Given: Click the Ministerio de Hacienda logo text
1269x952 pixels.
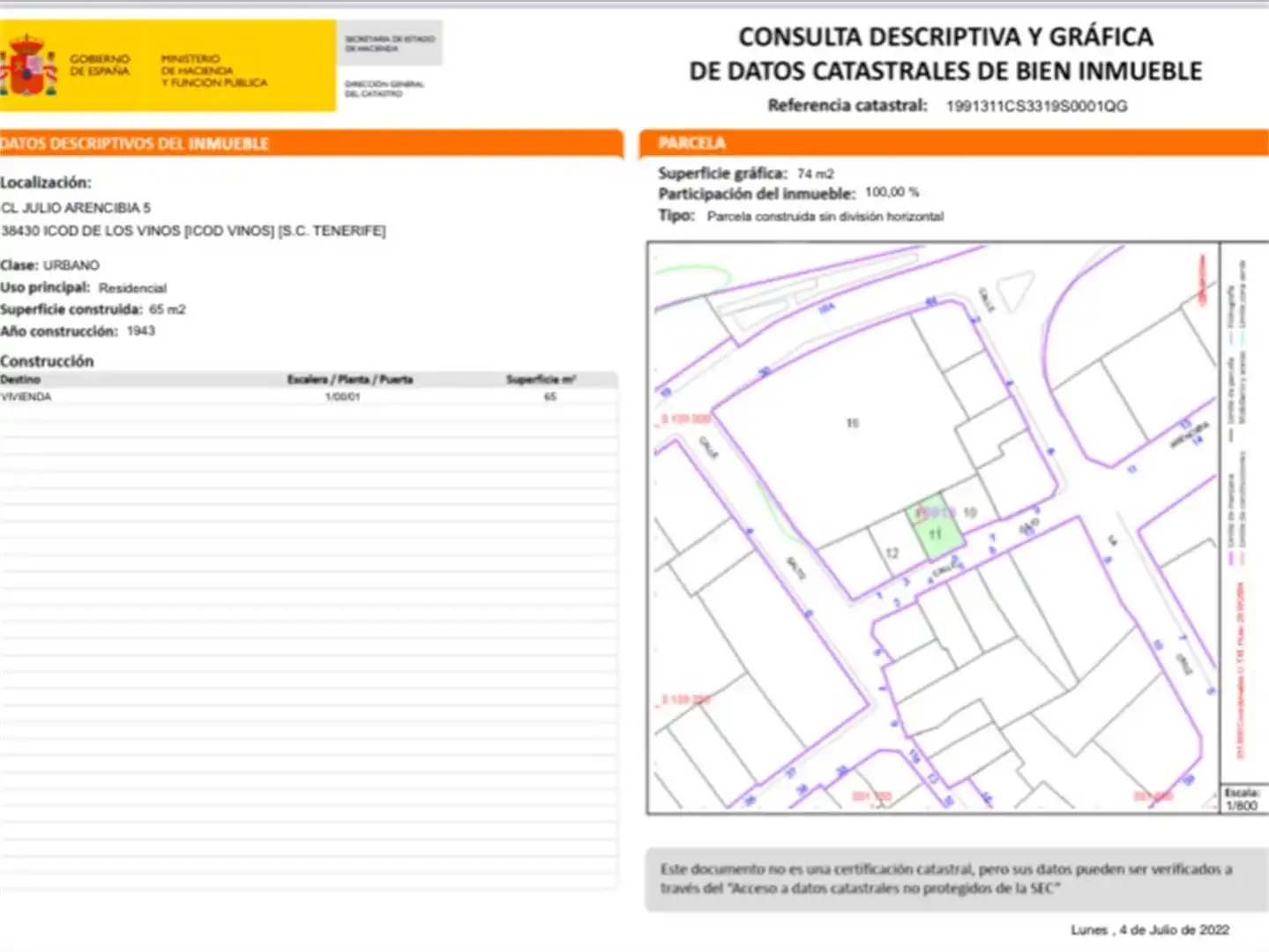Looking at the screenshot, I should coord(213,71).
